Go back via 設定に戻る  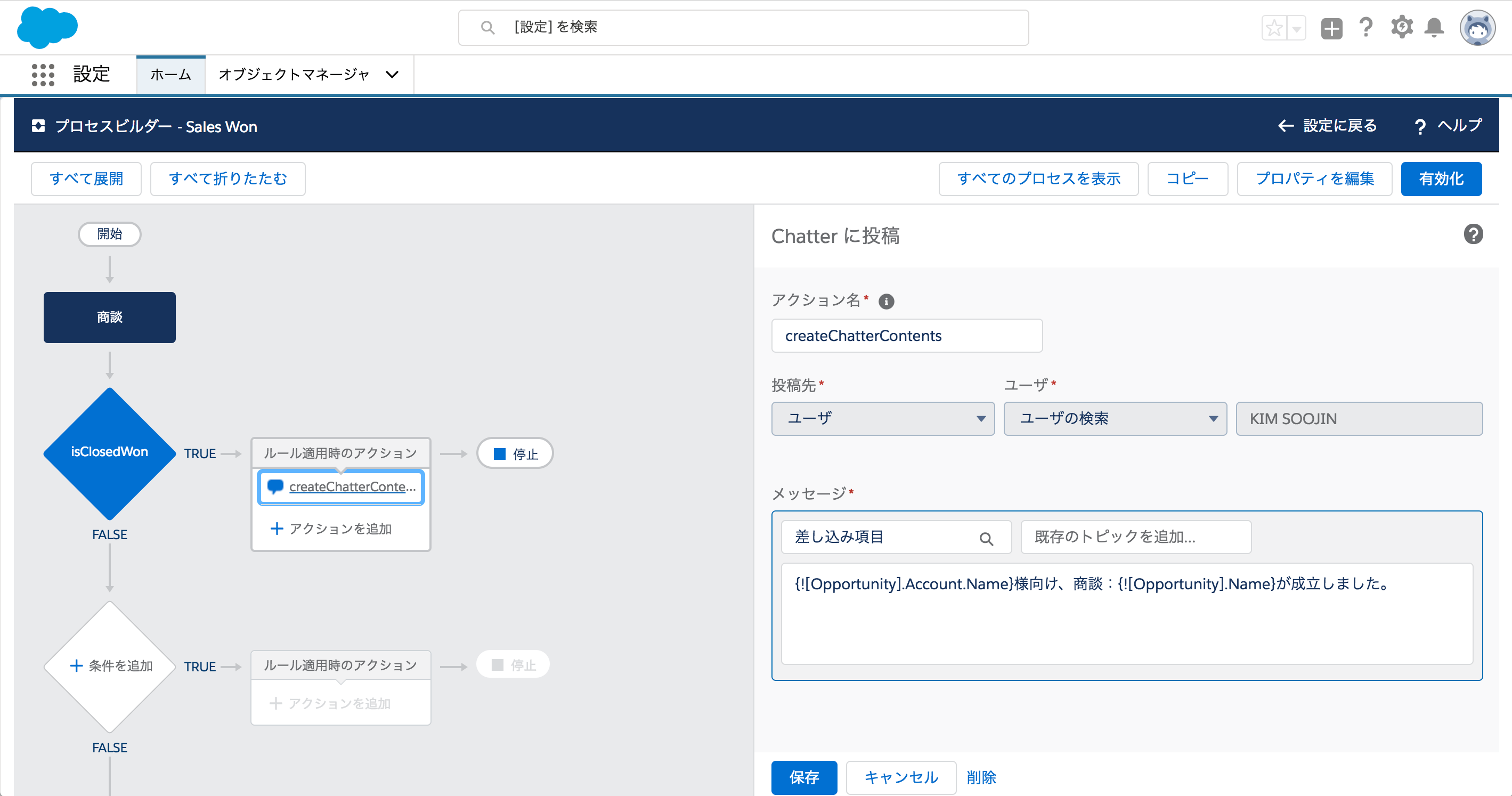coord(1327,126)
